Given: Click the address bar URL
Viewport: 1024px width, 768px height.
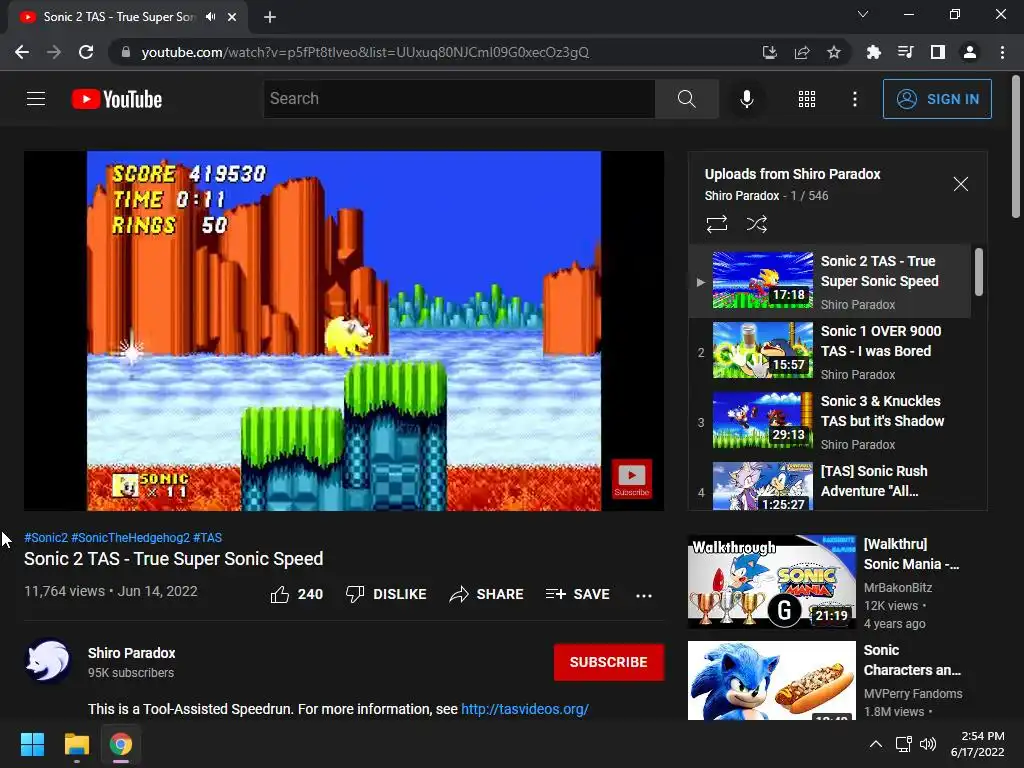Looking at the screenshot, I should pos(365,52).
